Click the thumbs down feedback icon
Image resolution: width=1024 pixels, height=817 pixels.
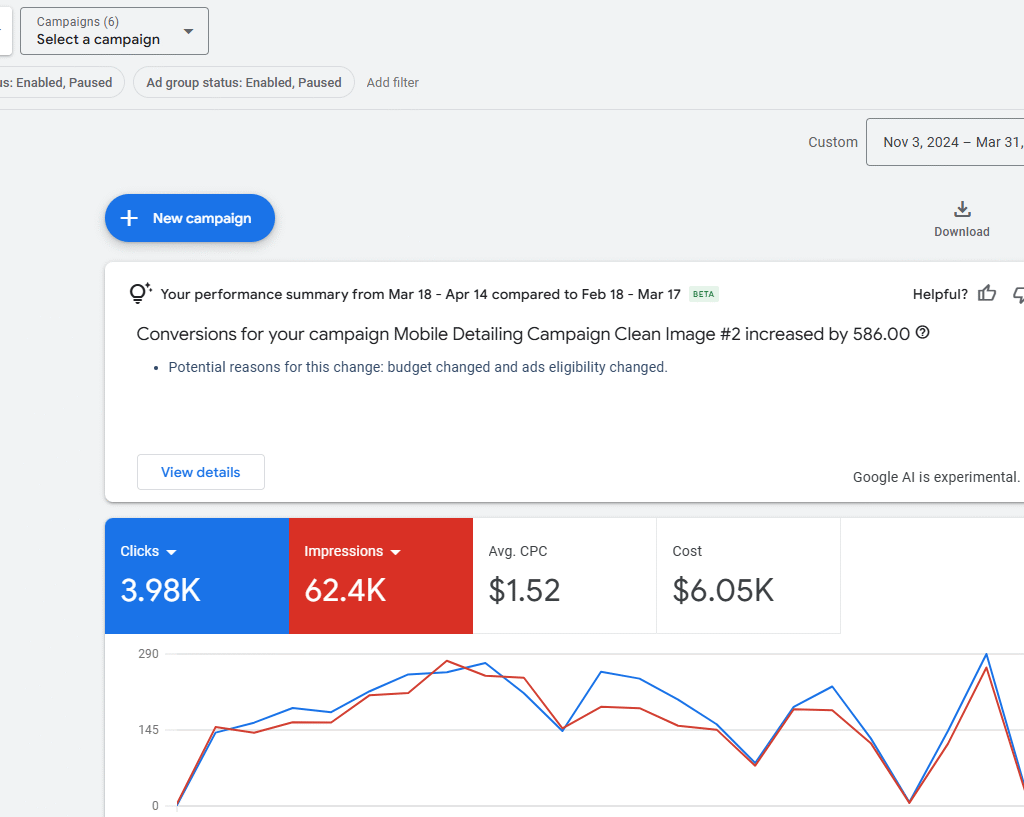coord(1018,294)
